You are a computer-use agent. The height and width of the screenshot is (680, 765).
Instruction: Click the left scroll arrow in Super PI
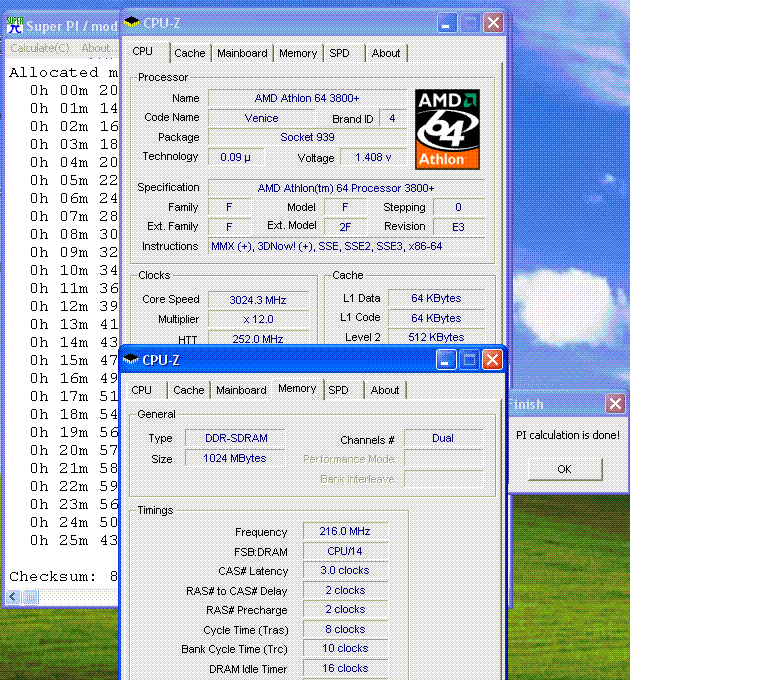[13, 596]
